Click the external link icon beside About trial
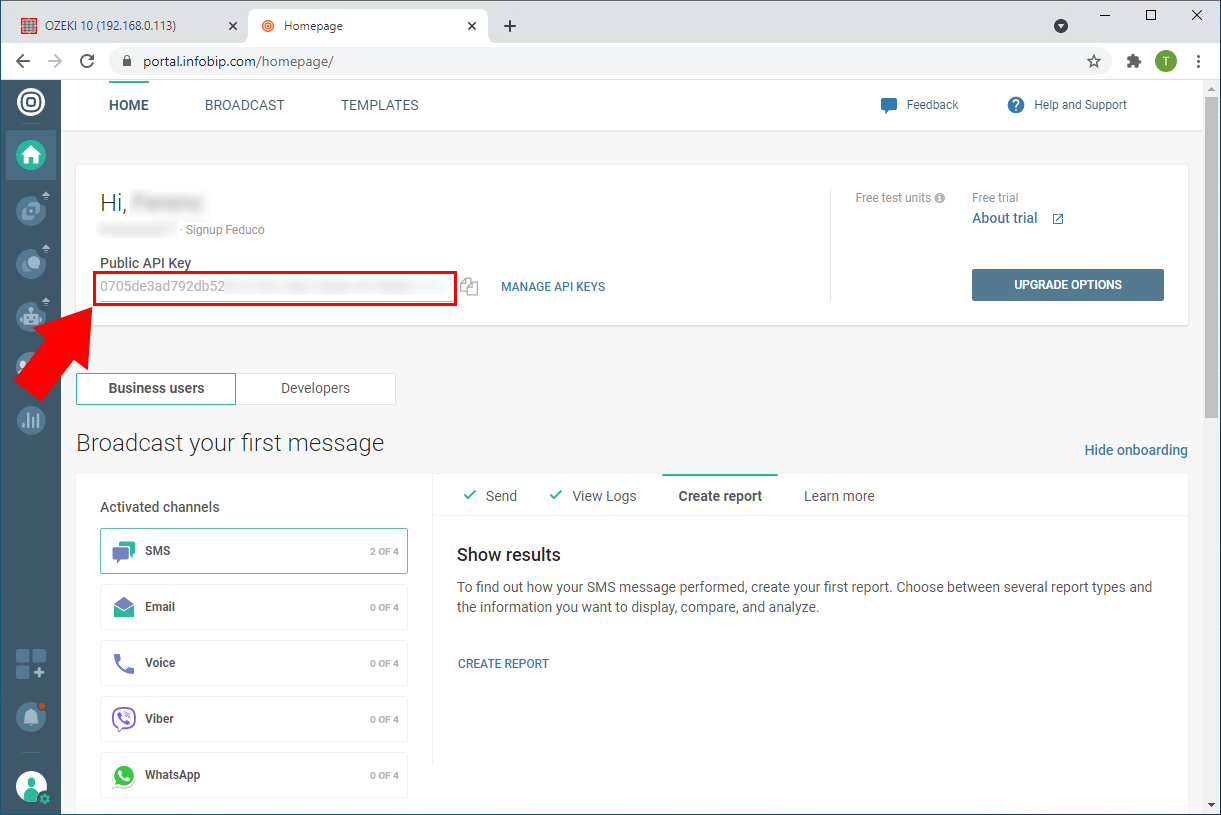Image resolution: width=1221 pixels, height=815 pixels. [x=1058, y=219]
